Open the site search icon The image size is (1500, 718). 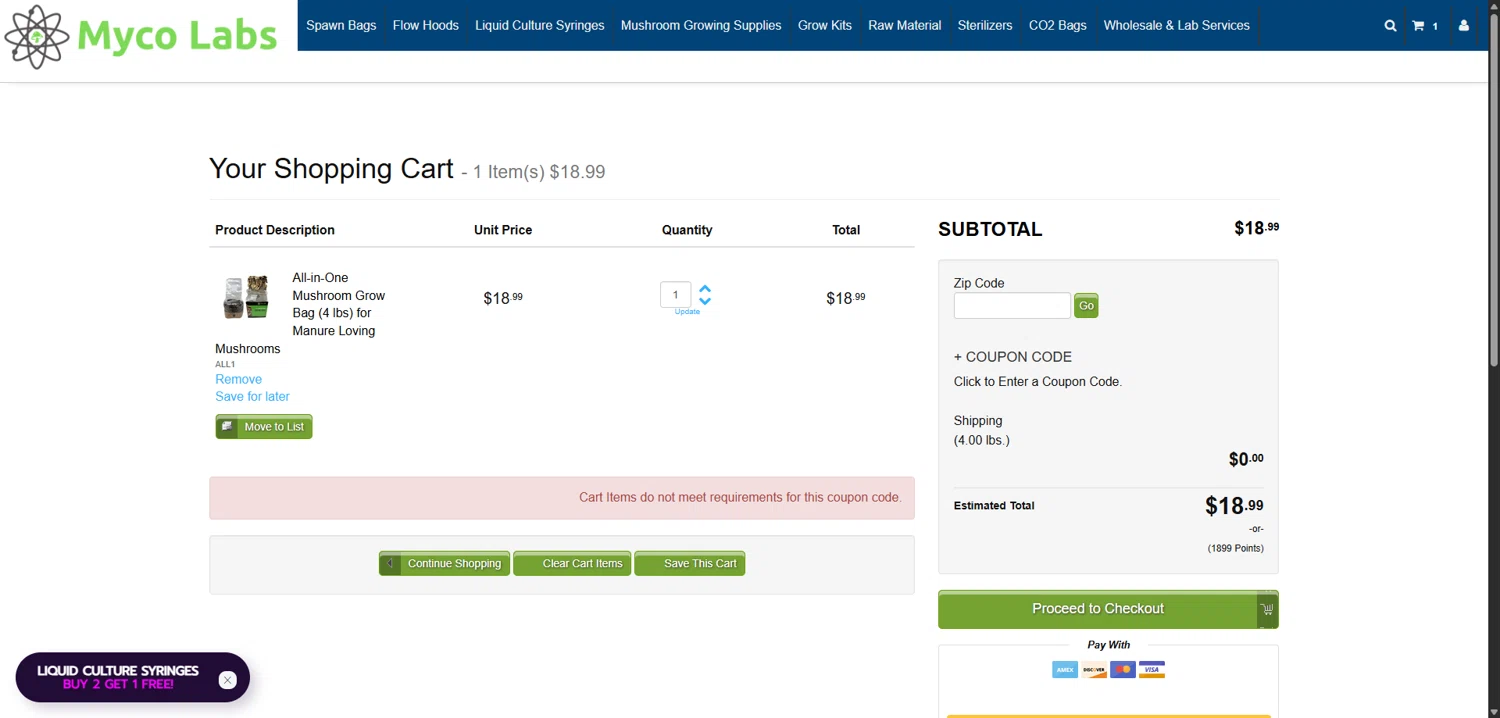1390,26
